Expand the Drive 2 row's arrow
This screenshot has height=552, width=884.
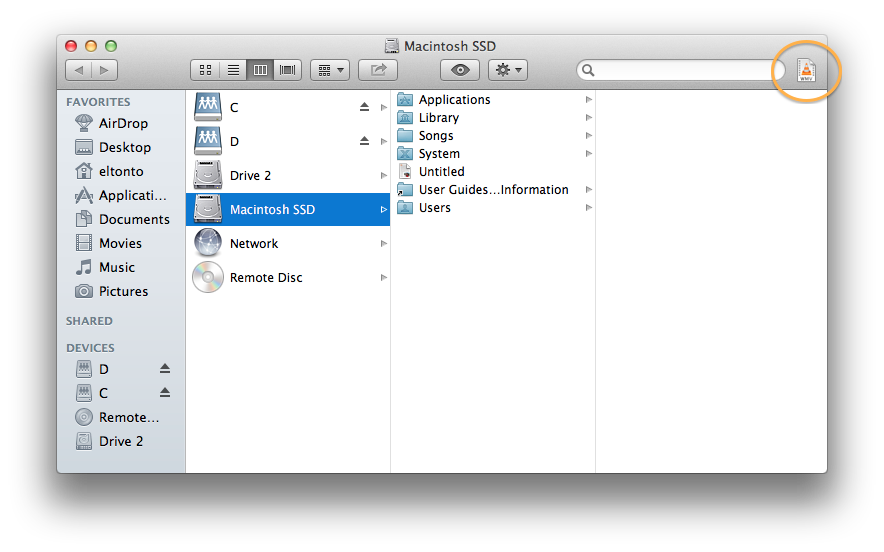tap(383, 175)
